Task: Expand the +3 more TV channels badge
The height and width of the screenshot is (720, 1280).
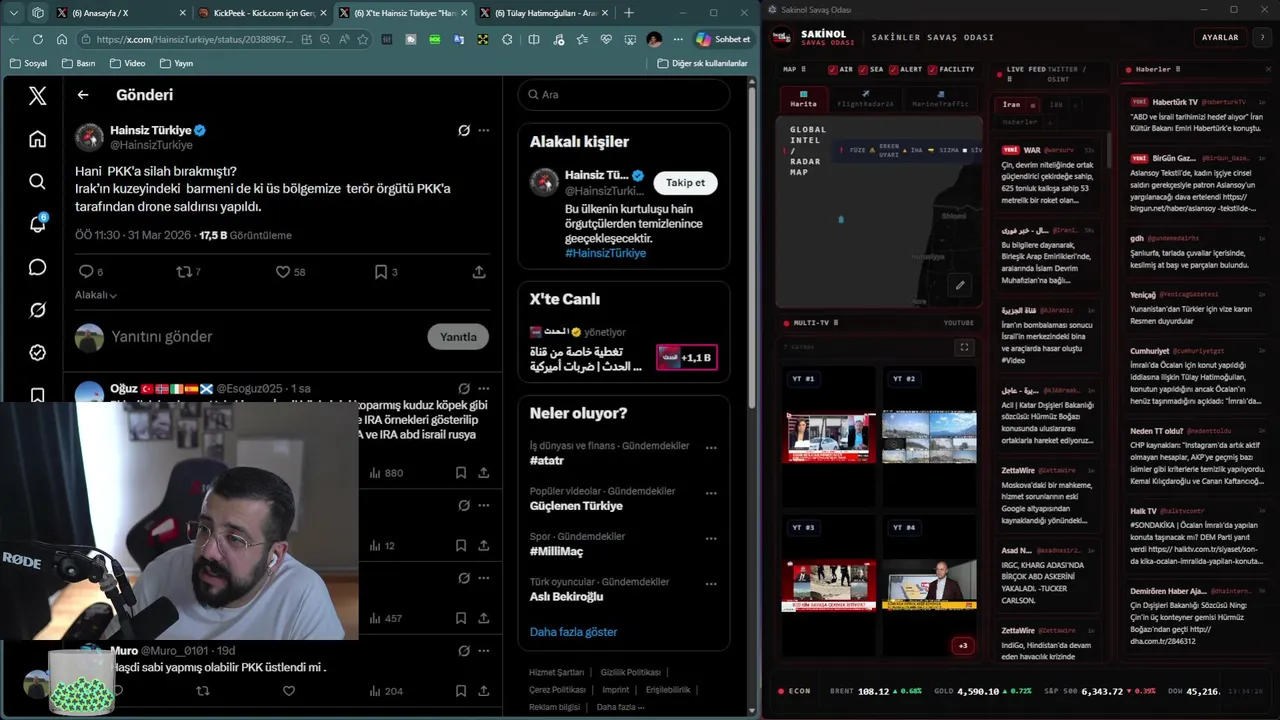Action: [x=963, y=645]
